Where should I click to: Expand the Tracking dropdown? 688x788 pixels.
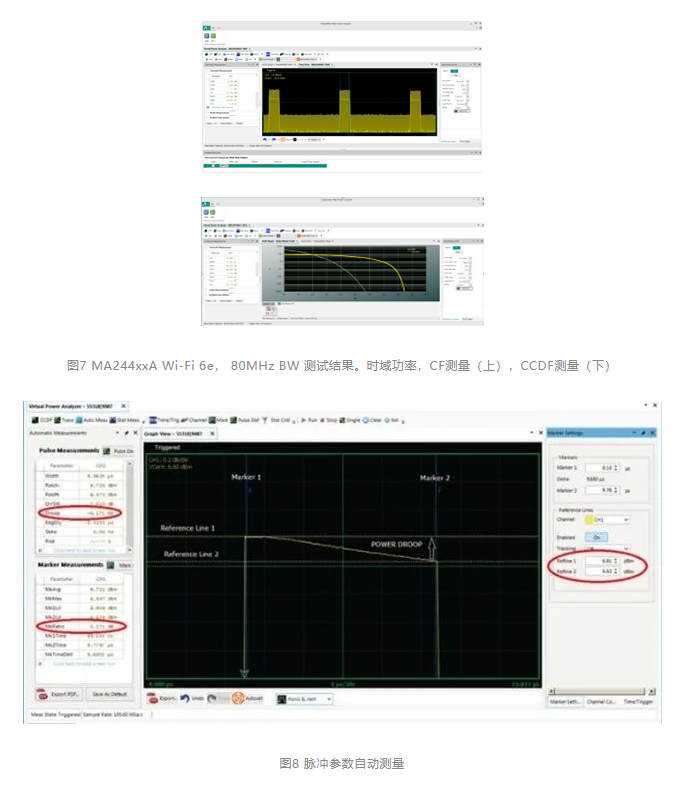pos(612,549)
